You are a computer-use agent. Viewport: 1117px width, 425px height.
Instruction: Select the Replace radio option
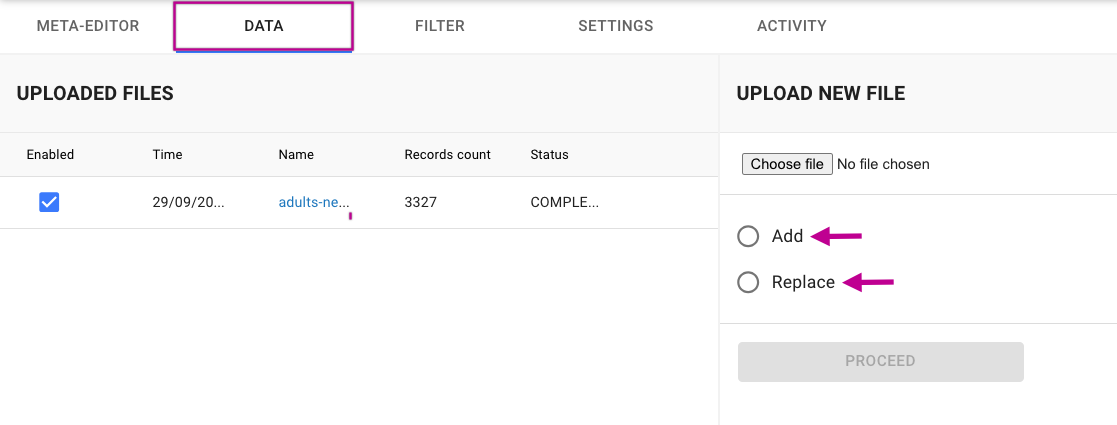pos(748,282)
